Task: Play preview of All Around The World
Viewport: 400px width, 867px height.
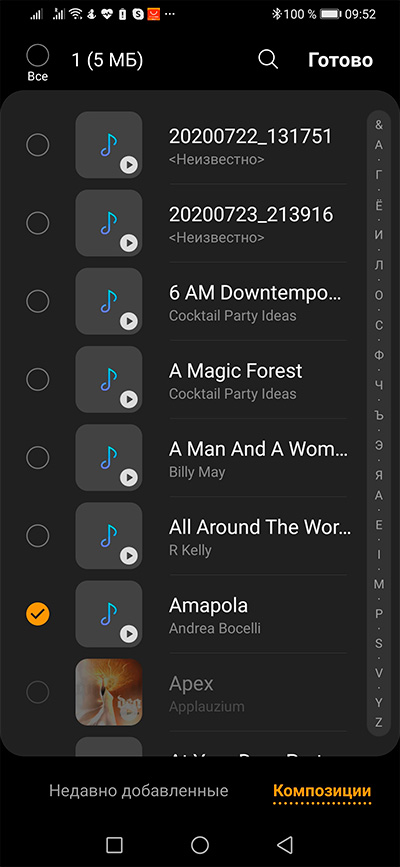Action: 129,555
